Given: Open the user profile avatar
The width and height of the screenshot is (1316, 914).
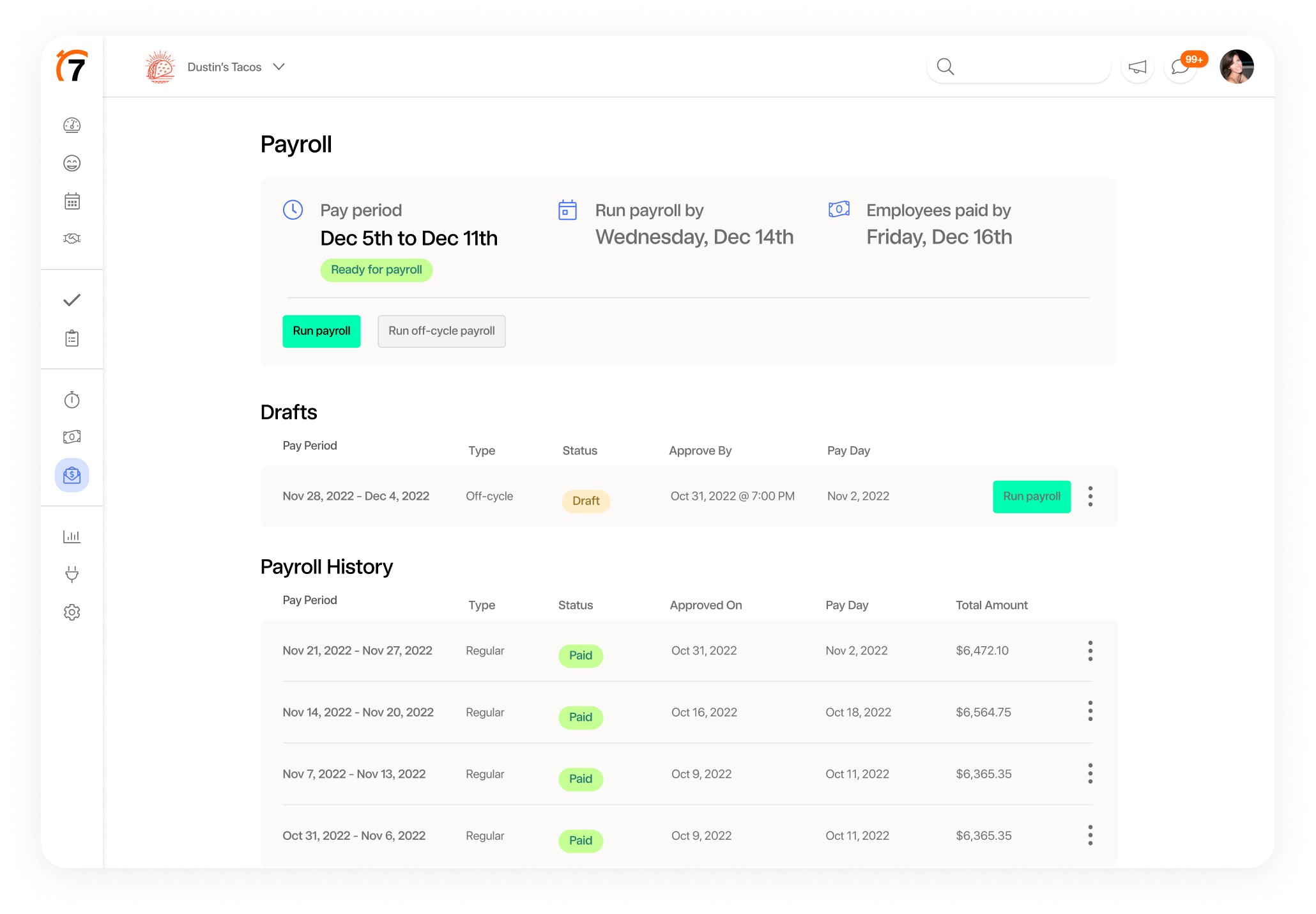Looking at the screenshot, I should click(x=1236, y=67).
